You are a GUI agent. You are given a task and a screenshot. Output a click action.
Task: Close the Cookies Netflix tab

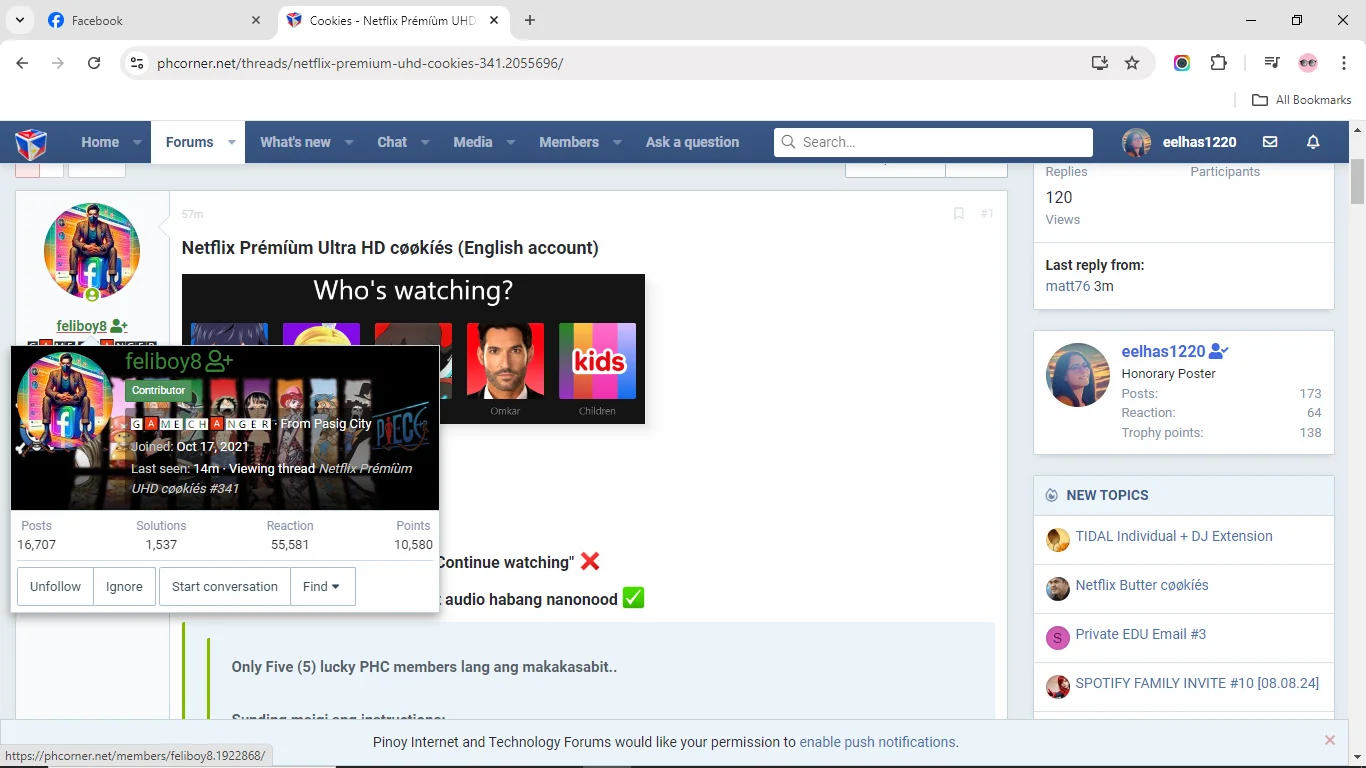494,20
